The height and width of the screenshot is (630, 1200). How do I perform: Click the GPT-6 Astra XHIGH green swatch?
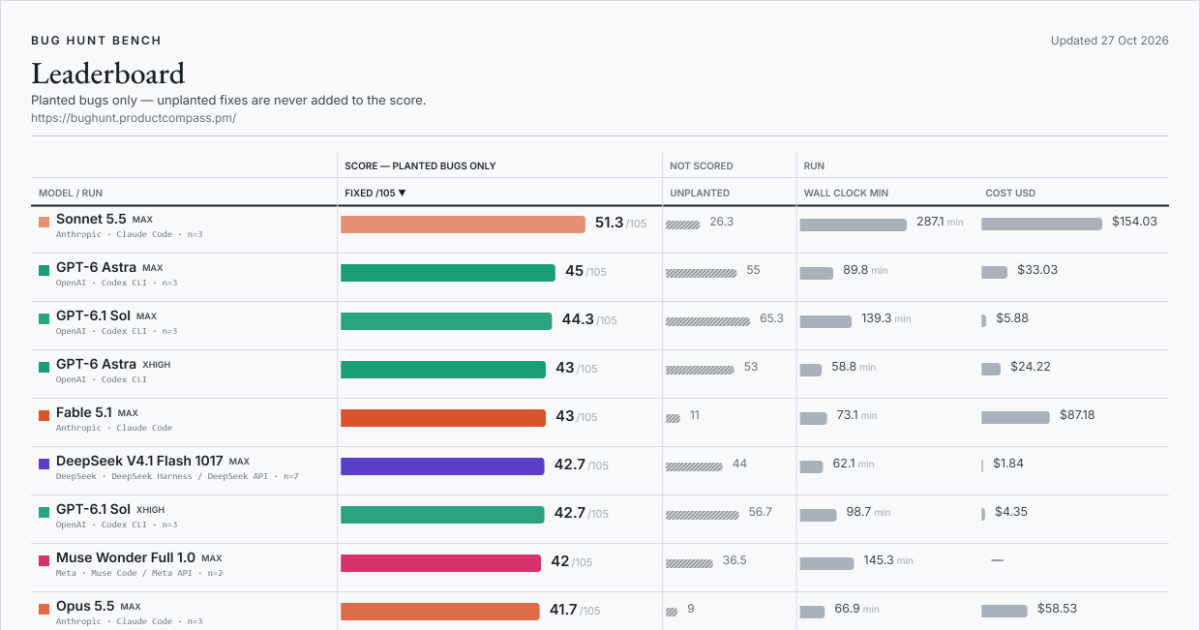click(x=44, y=367)
